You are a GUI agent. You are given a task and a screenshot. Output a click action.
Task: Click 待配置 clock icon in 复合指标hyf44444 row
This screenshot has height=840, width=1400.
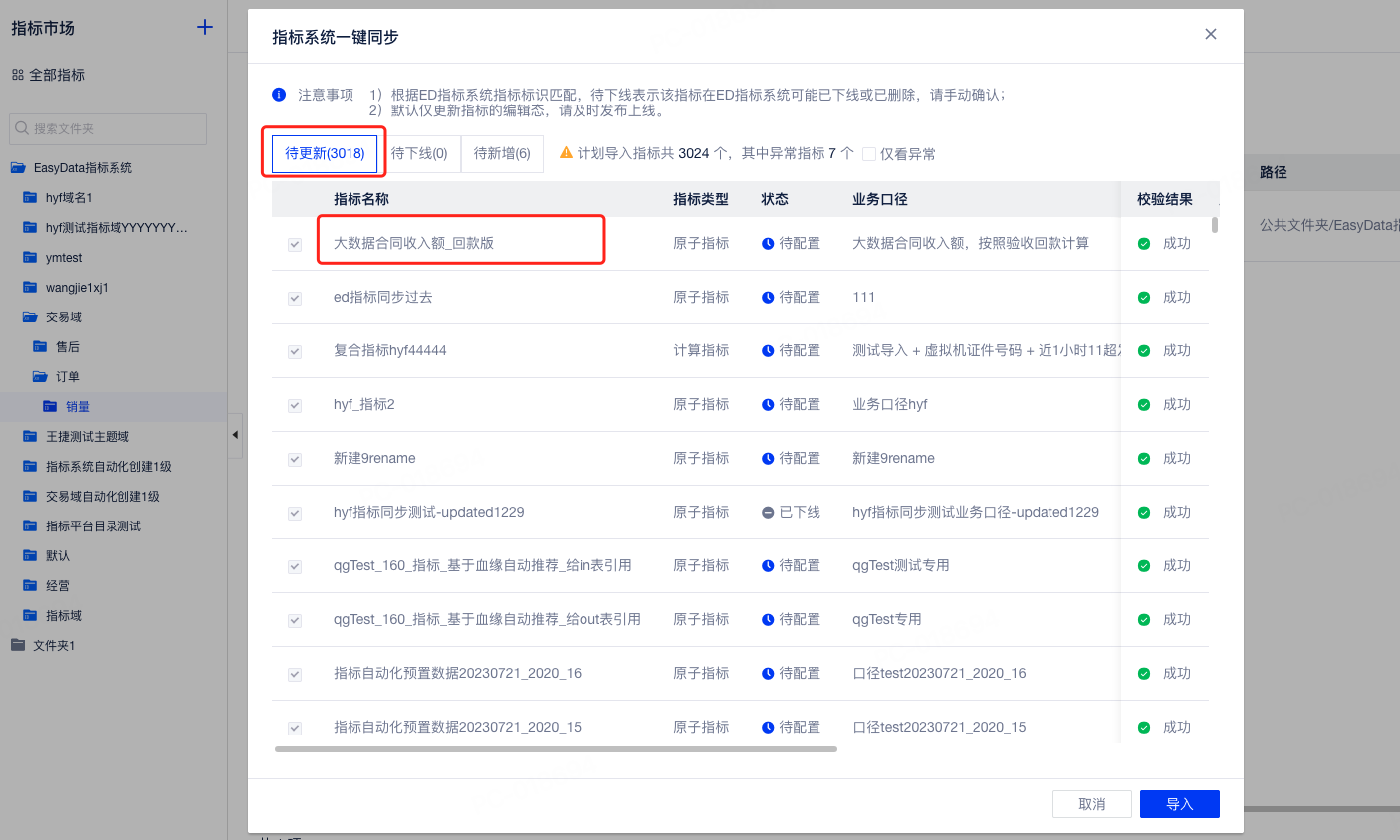coord(768,350)
